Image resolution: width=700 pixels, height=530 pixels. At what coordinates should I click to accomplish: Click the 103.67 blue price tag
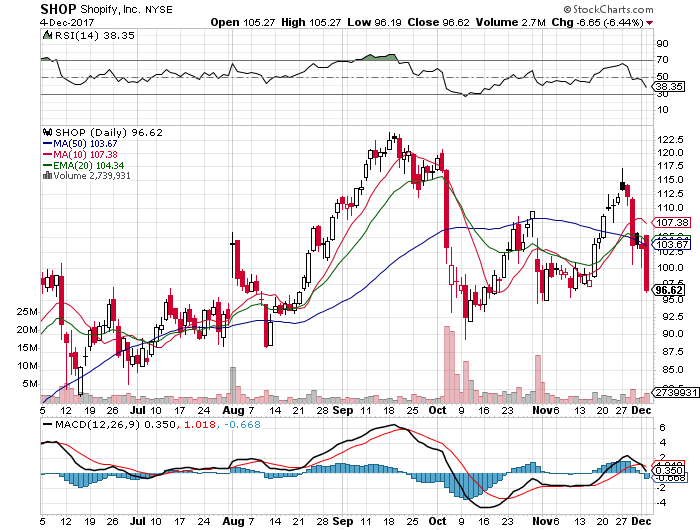671,244
